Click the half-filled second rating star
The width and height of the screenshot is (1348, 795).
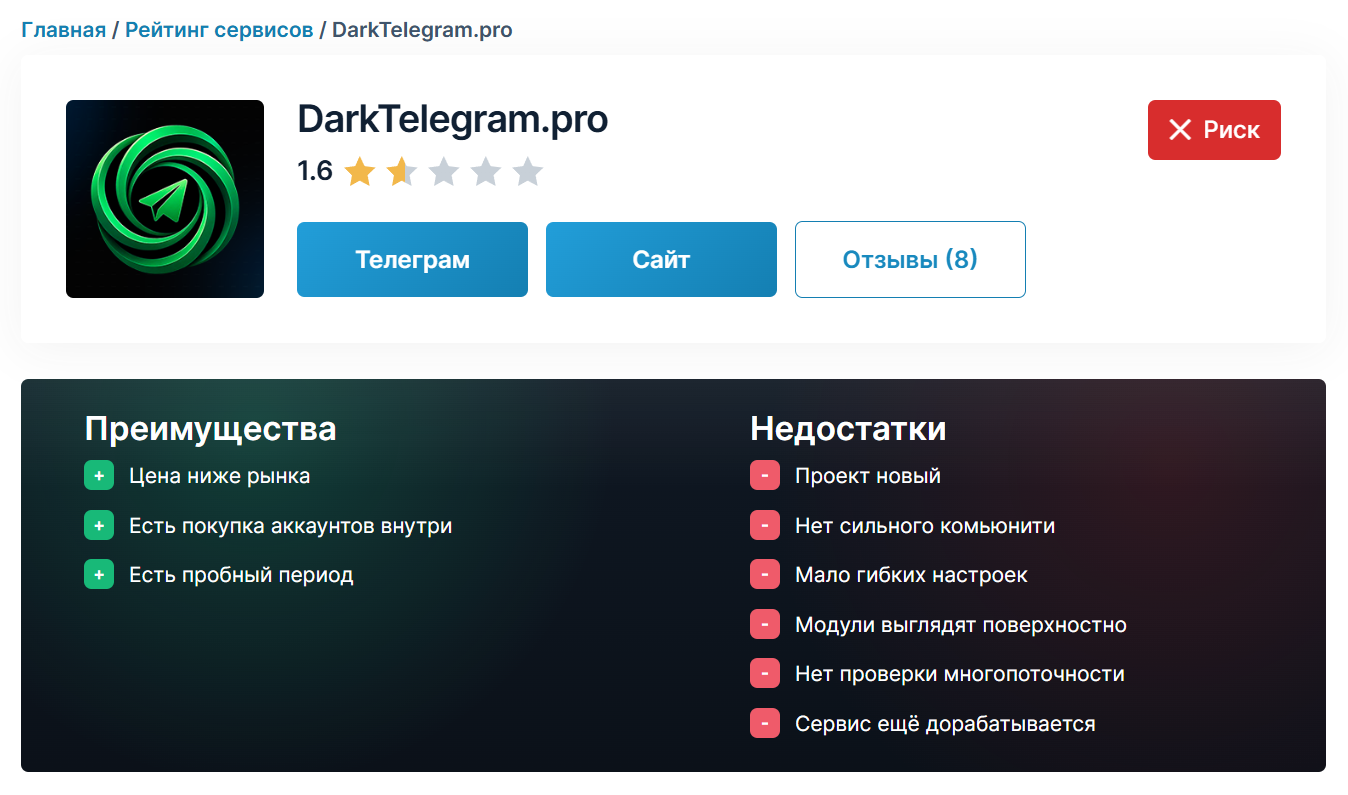click(x=401, y=172)
